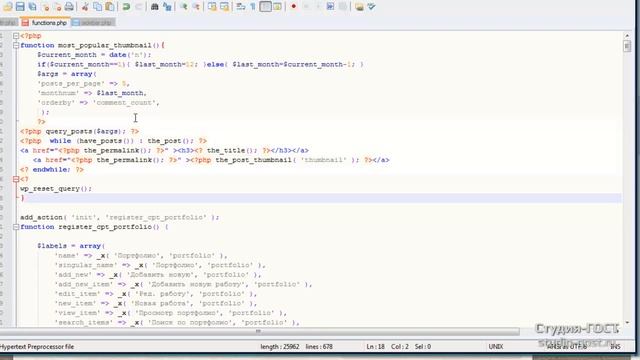Image resolution: width=640 pixels, height=360 pixels.
Task: Cut selection with the scissors icon
Action: [x=85, y=7]
